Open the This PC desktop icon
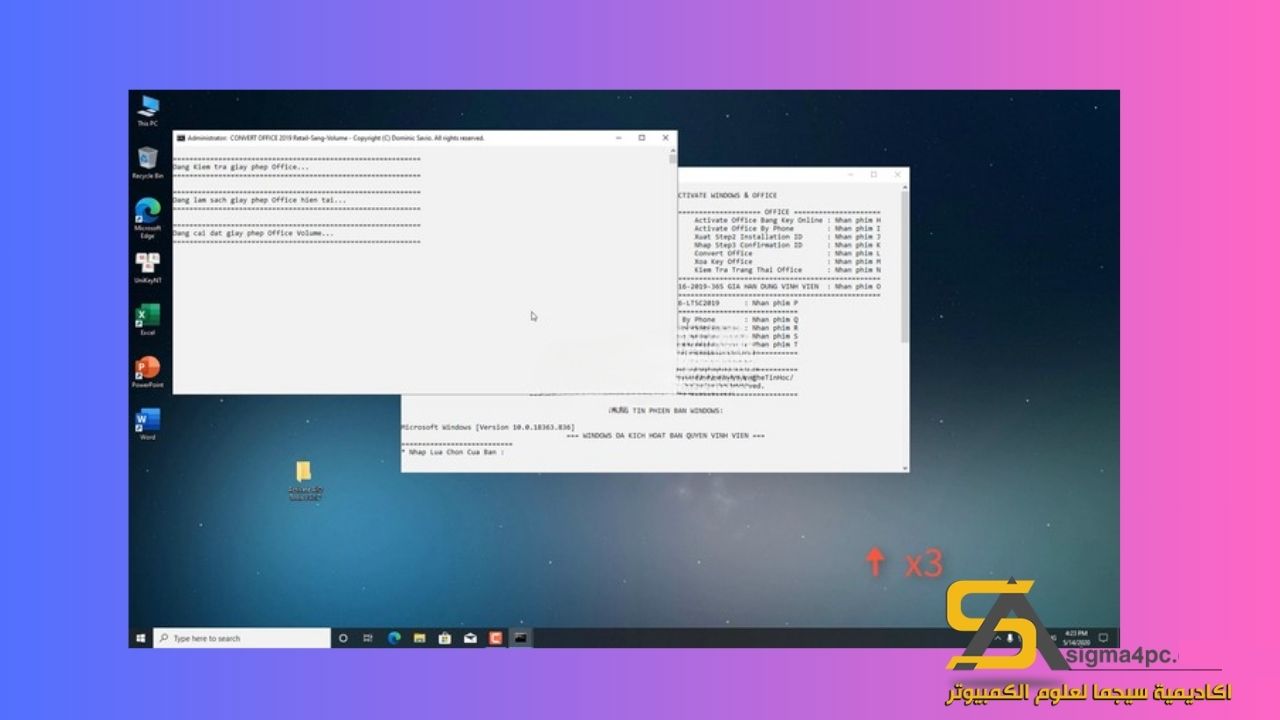 click(x=148, y=109)
